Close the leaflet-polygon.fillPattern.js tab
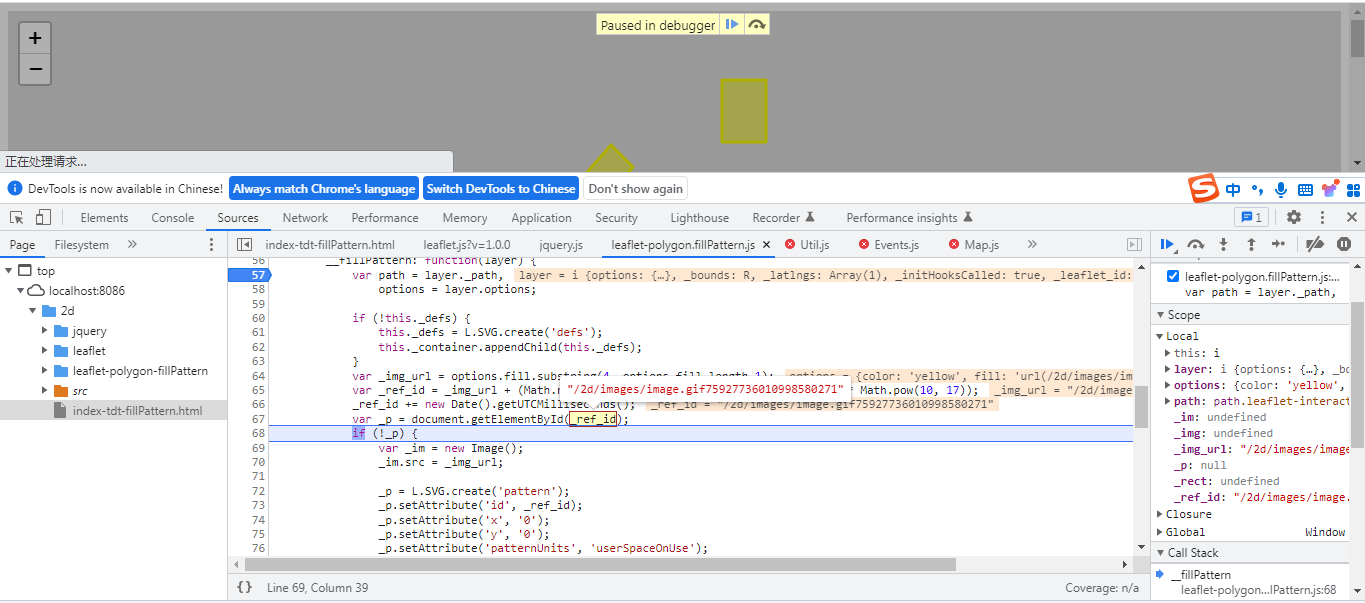Viewport: 1365px width, 603px height. coord(767,244)
